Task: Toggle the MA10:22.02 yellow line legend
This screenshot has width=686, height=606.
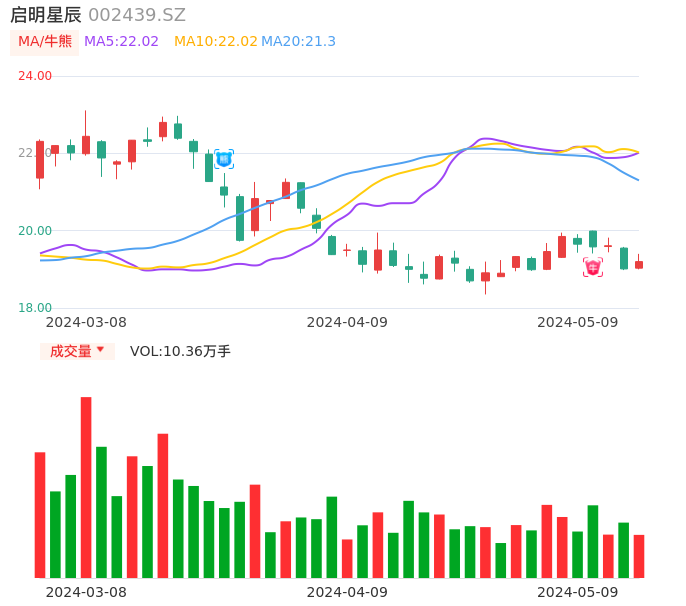Action: tap(215, 41)
